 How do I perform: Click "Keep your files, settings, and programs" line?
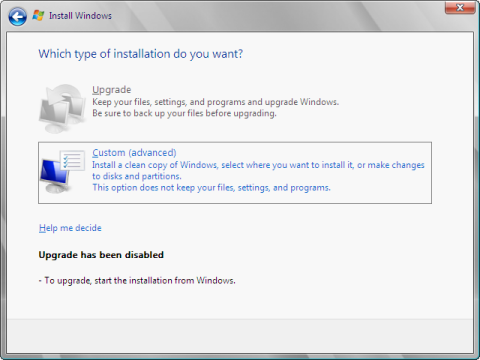coord(215,102)
